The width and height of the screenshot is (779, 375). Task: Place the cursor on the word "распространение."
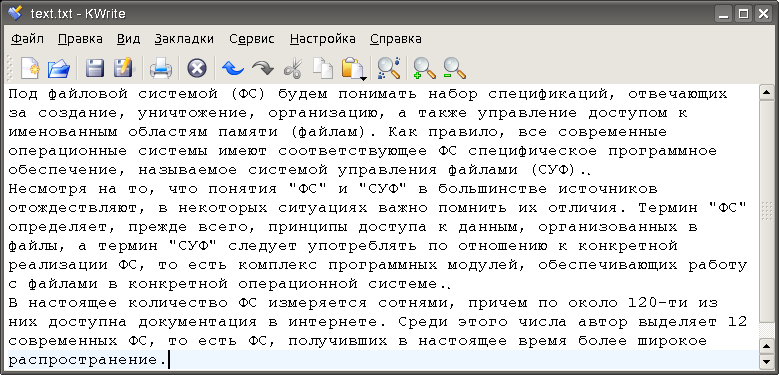pos(87,360)
